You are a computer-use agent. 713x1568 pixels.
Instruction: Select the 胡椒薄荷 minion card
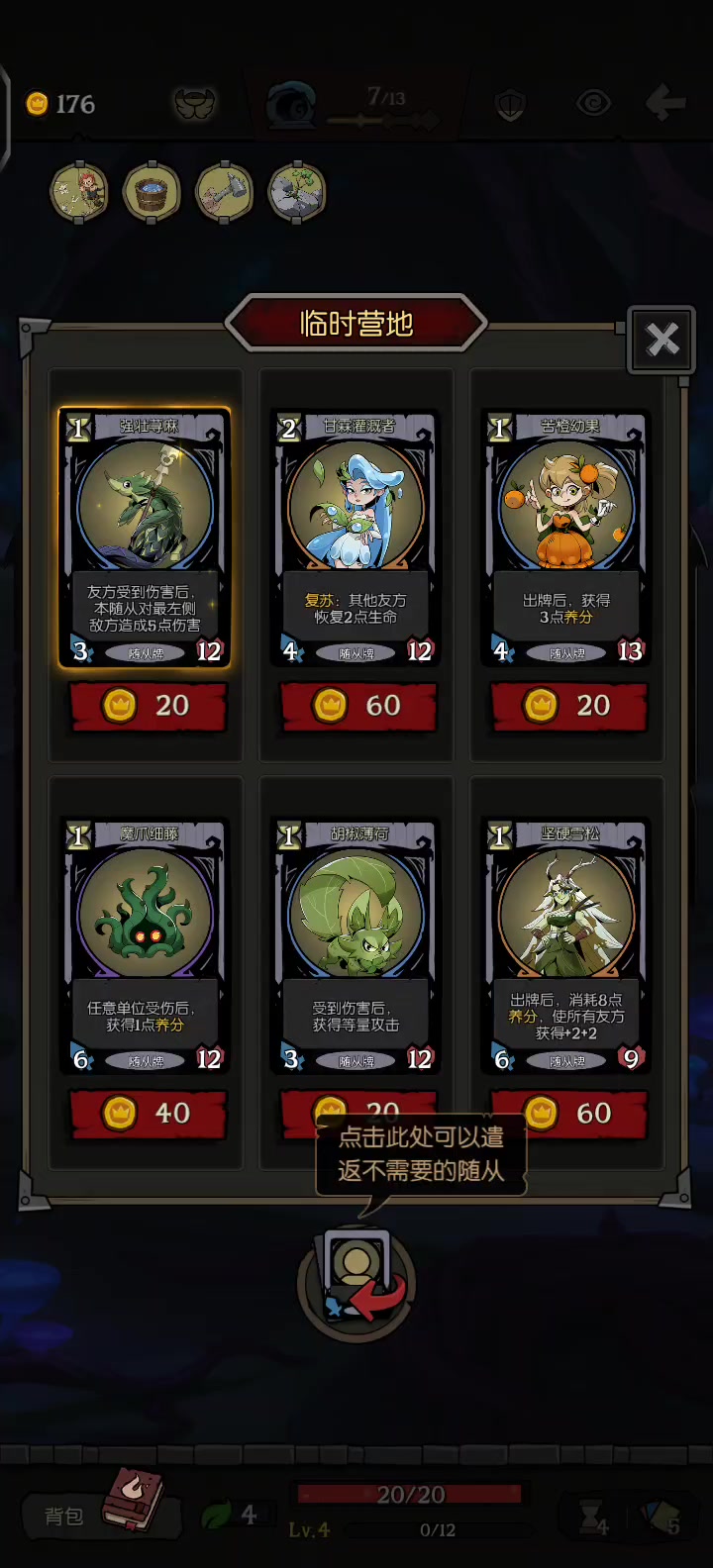coord(356,946)
